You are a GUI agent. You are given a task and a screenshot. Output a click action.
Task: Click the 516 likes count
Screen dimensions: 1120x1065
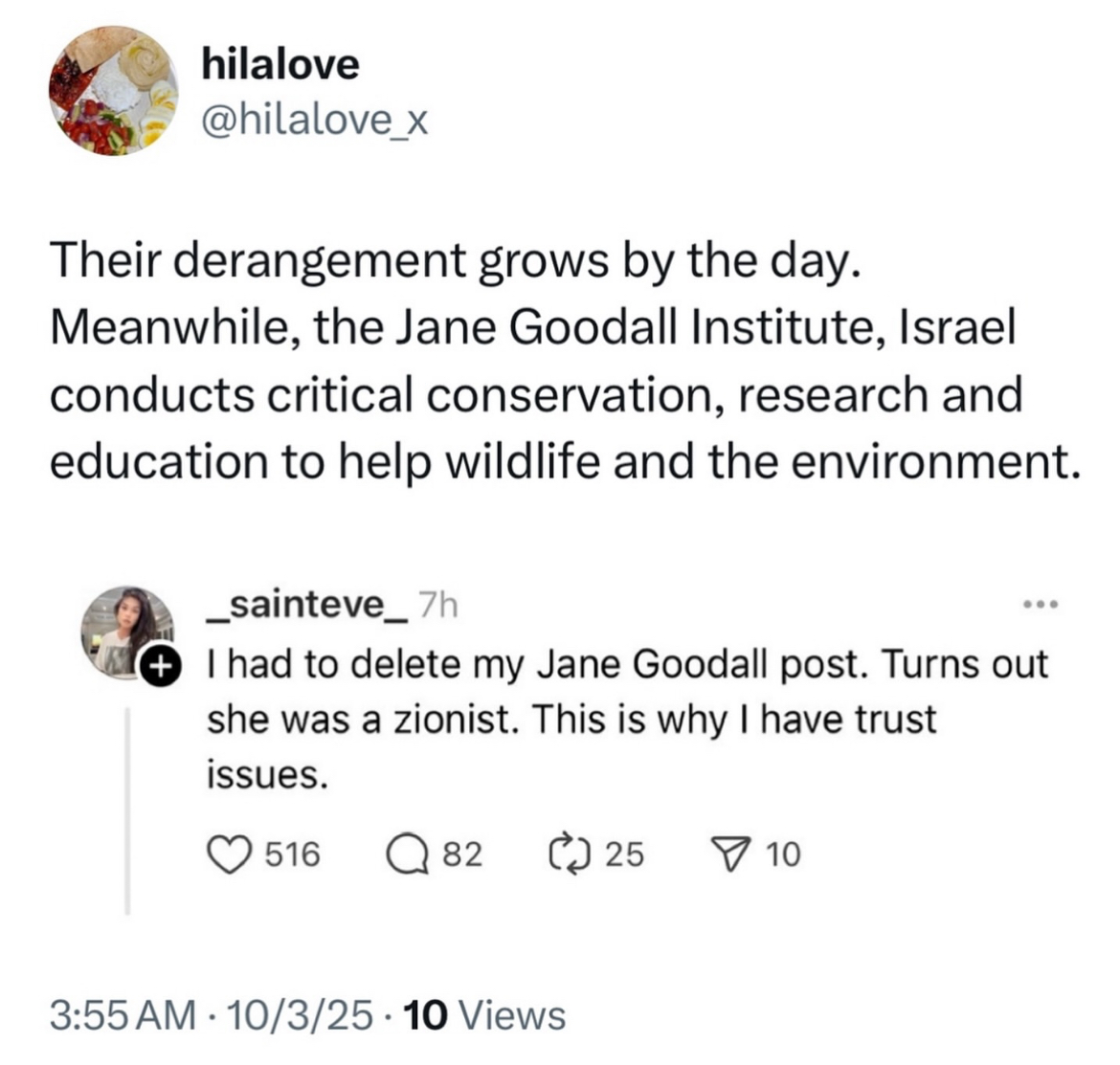(293, 854)
